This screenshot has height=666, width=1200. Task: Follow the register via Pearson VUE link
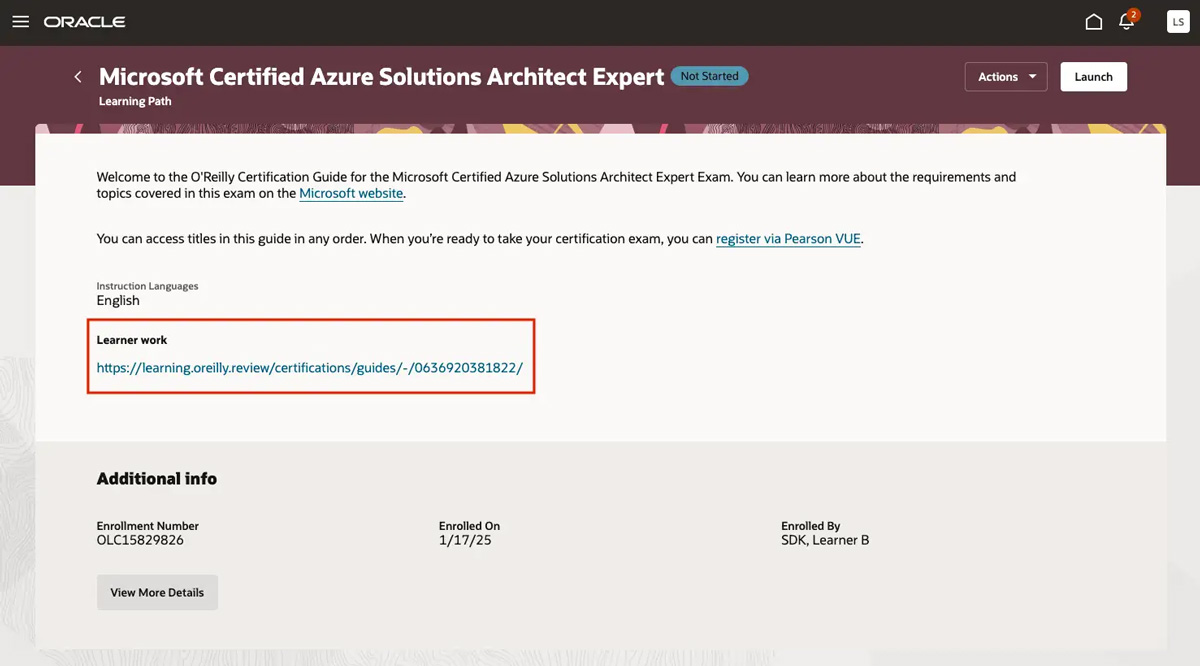[788, 240]
